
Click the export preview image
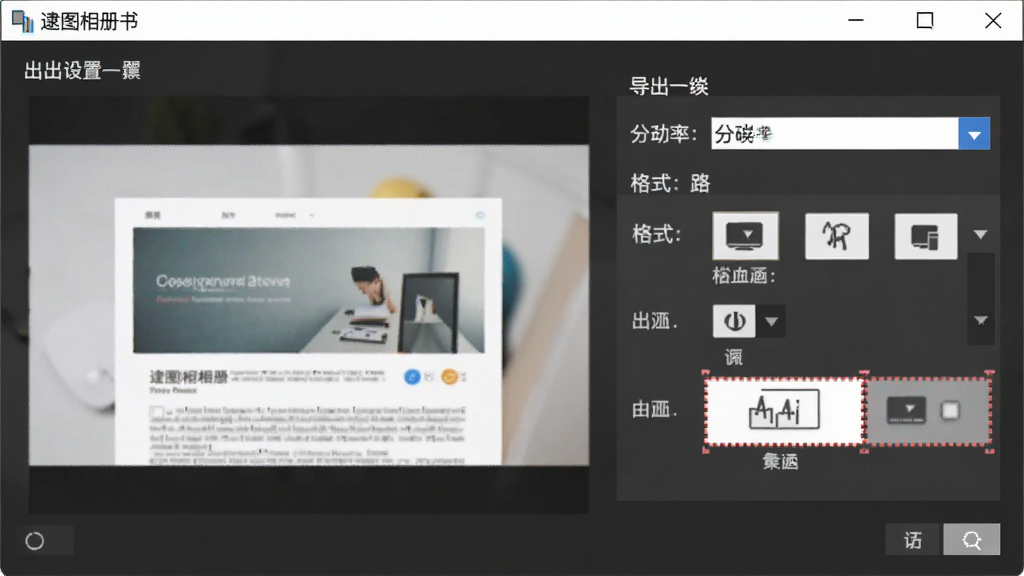point(309,305)
